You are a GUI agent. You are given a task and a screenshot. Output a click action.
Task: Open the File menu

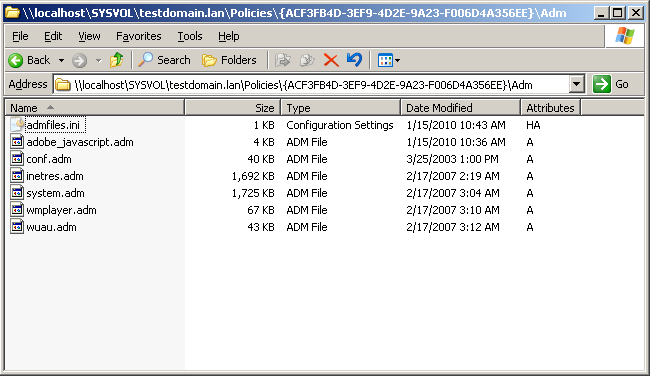point(20,36)
